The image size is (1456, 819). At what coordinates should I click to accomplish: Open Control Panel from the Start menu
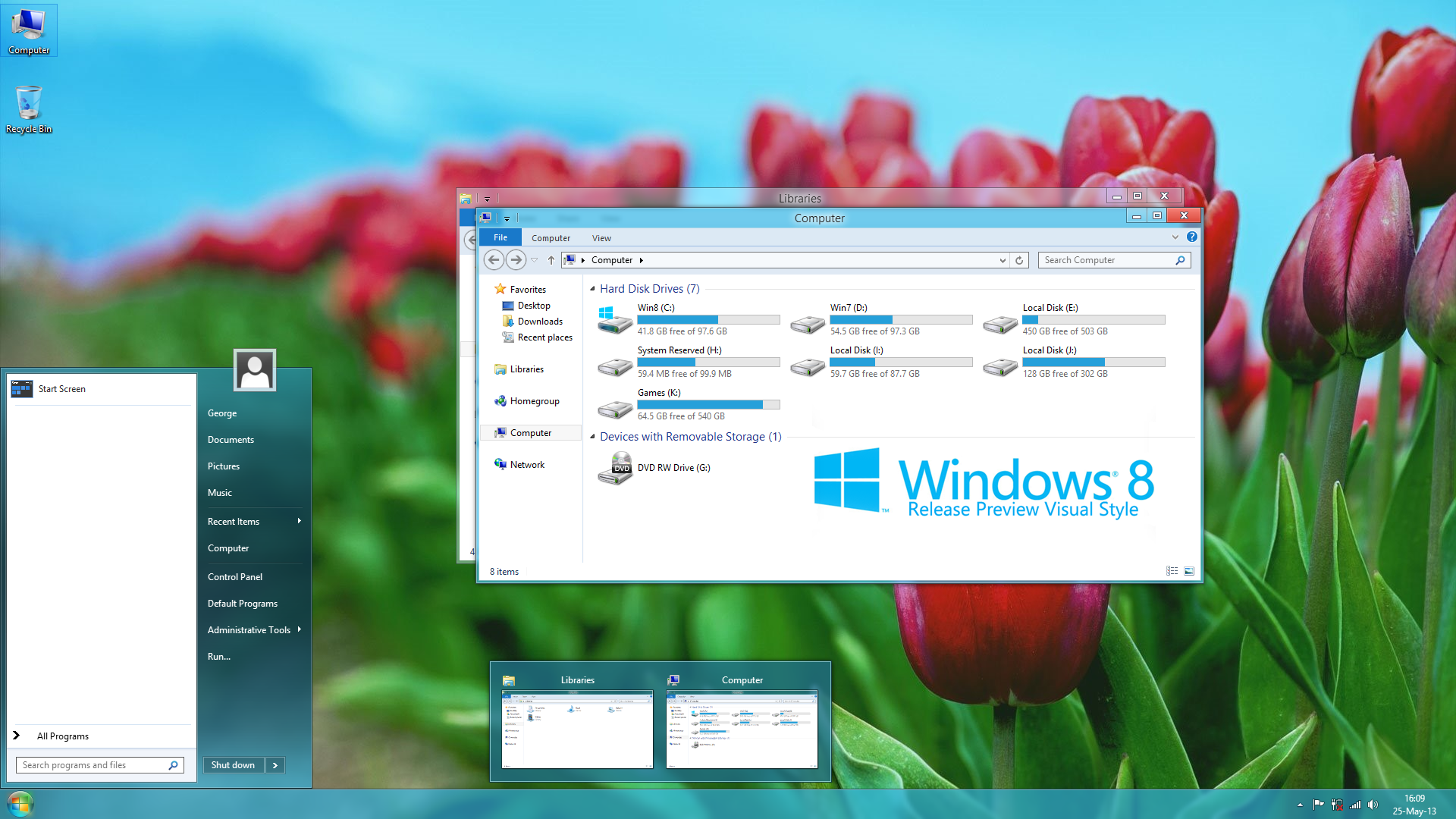point(235,577)
